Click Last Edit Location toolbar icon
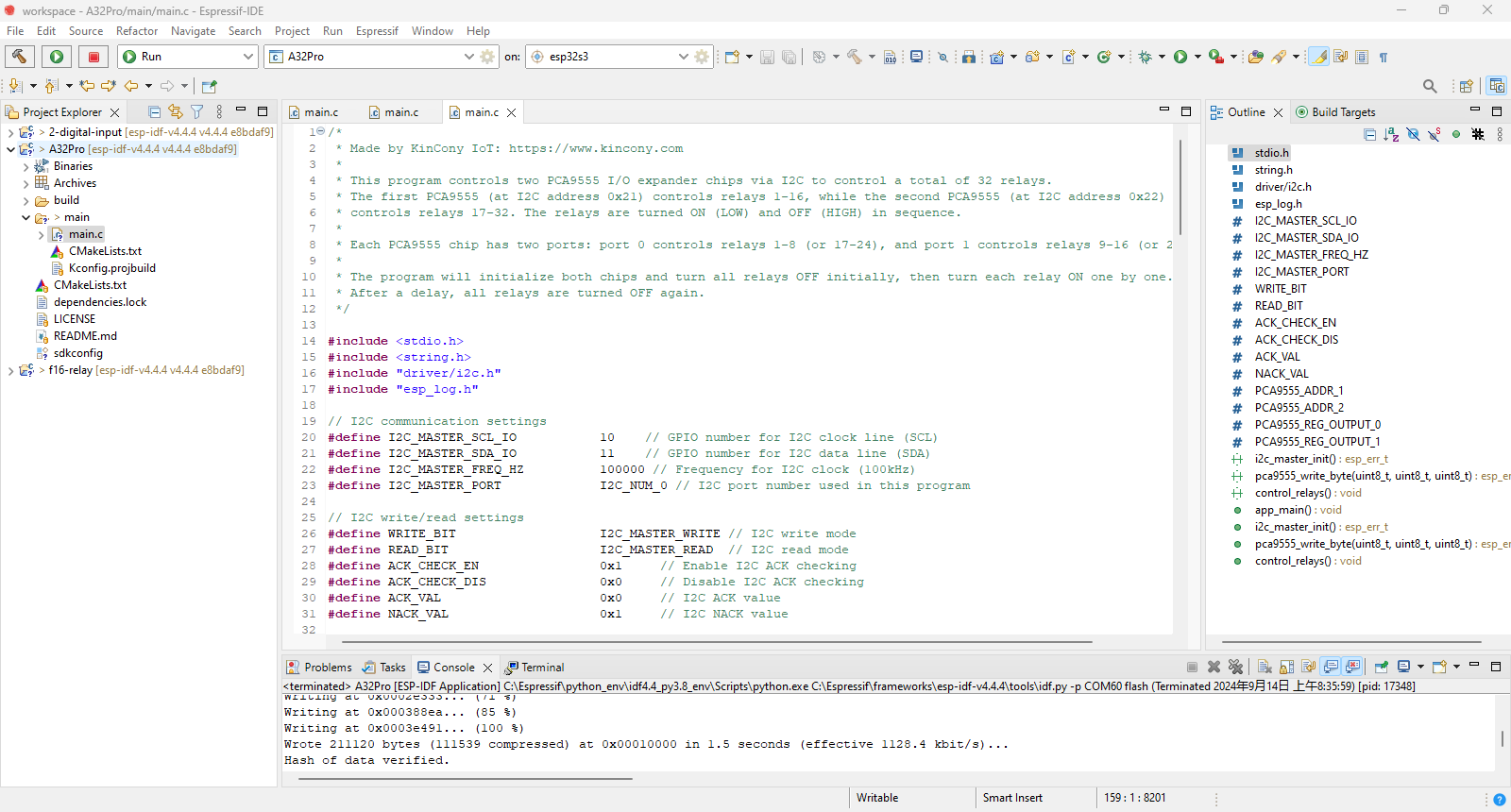The image size is (1511, 812). click(x=87, y=86)
